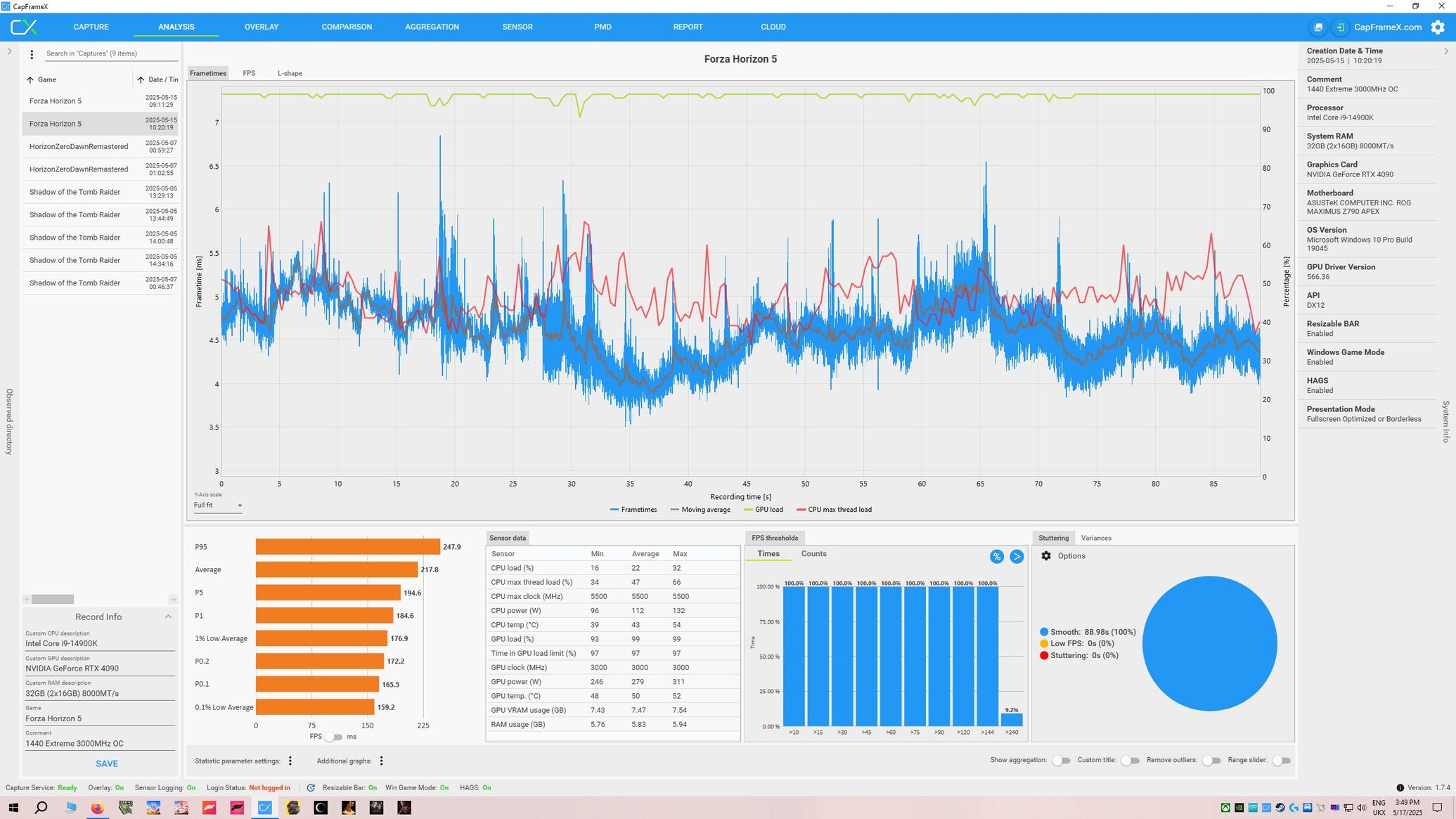Toggle Range slider switch
The width and height of the screenshot is (1456, 819).
tap(1281, 761)
